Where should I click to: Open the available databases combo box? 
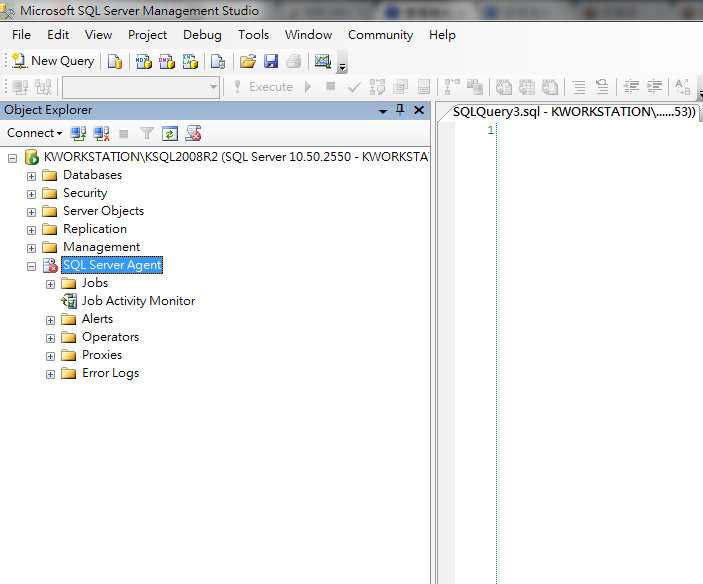tap(141, 87)
